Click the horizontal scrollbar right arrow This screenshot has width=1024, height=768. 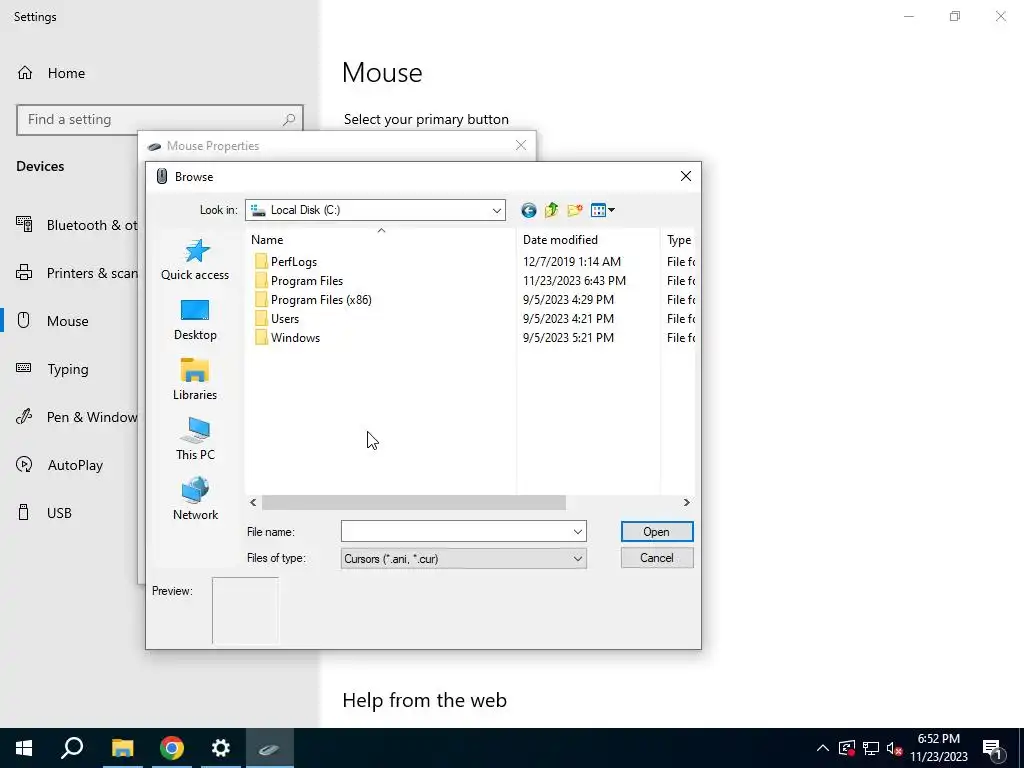click(686, 503)
